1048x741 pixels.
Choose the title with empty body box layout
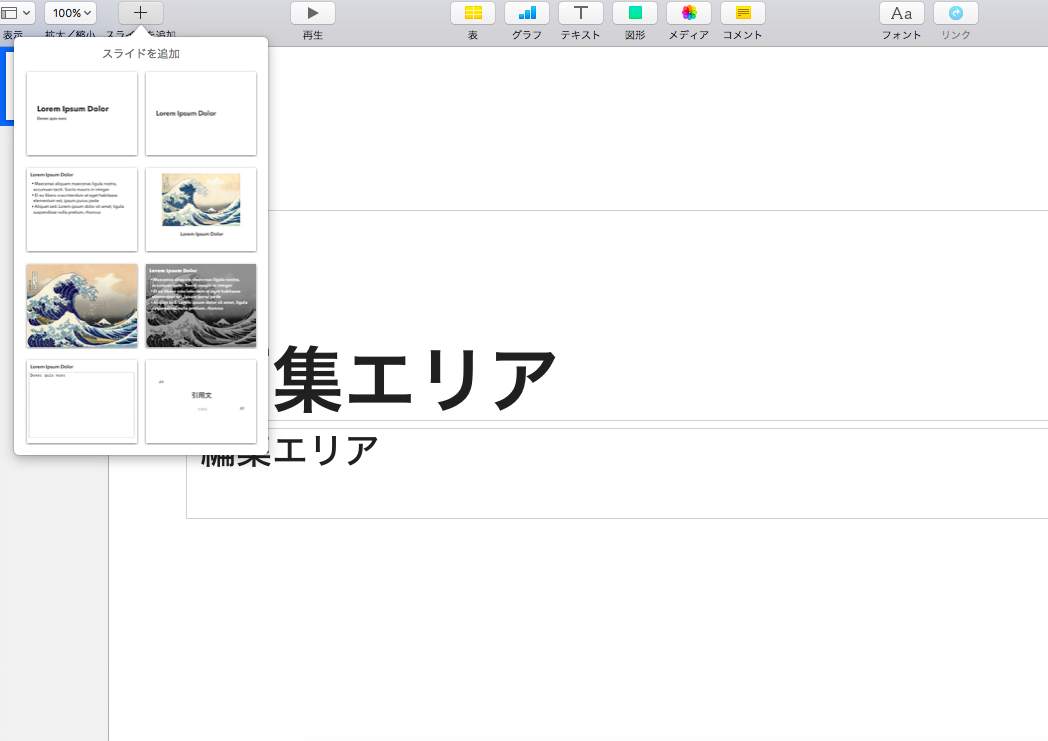pos(82,402)
